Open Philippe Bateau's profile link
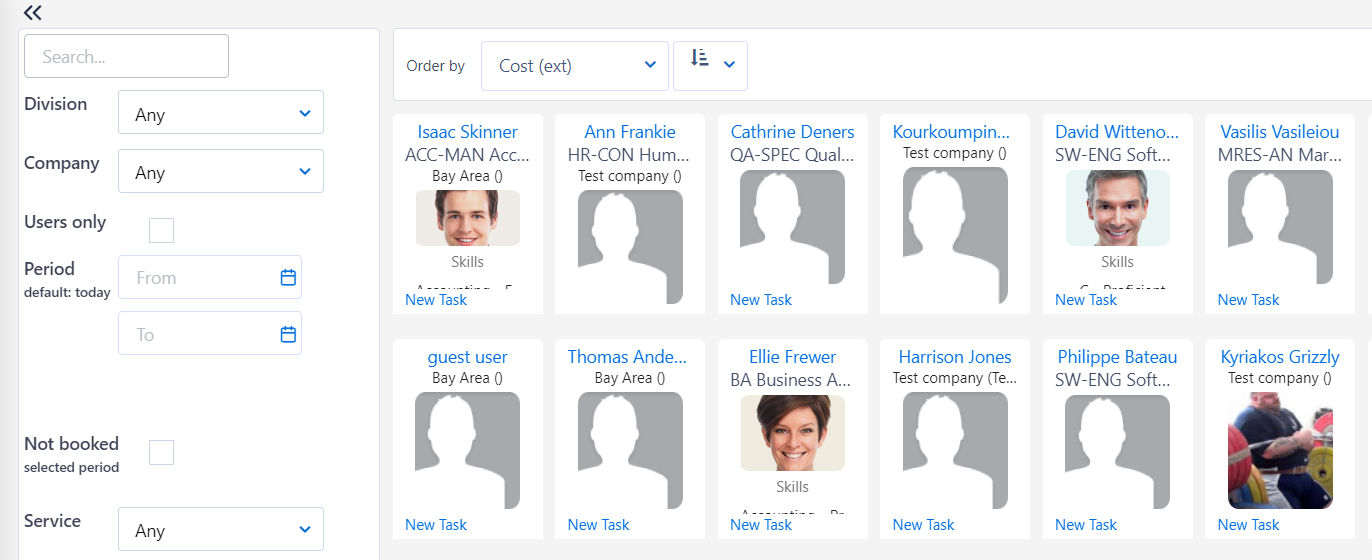 [1117, 357]
